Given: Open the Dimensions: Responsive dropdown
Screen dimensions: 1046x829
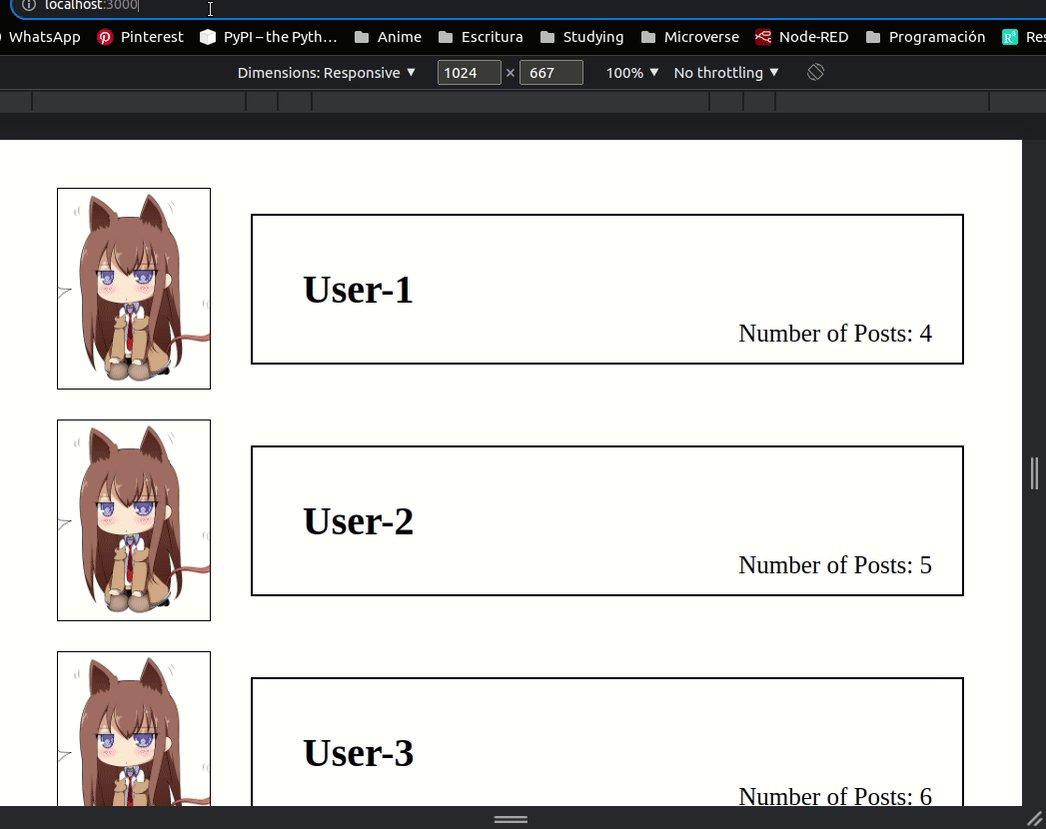Looking at the screenshot, I should [326, 73].
